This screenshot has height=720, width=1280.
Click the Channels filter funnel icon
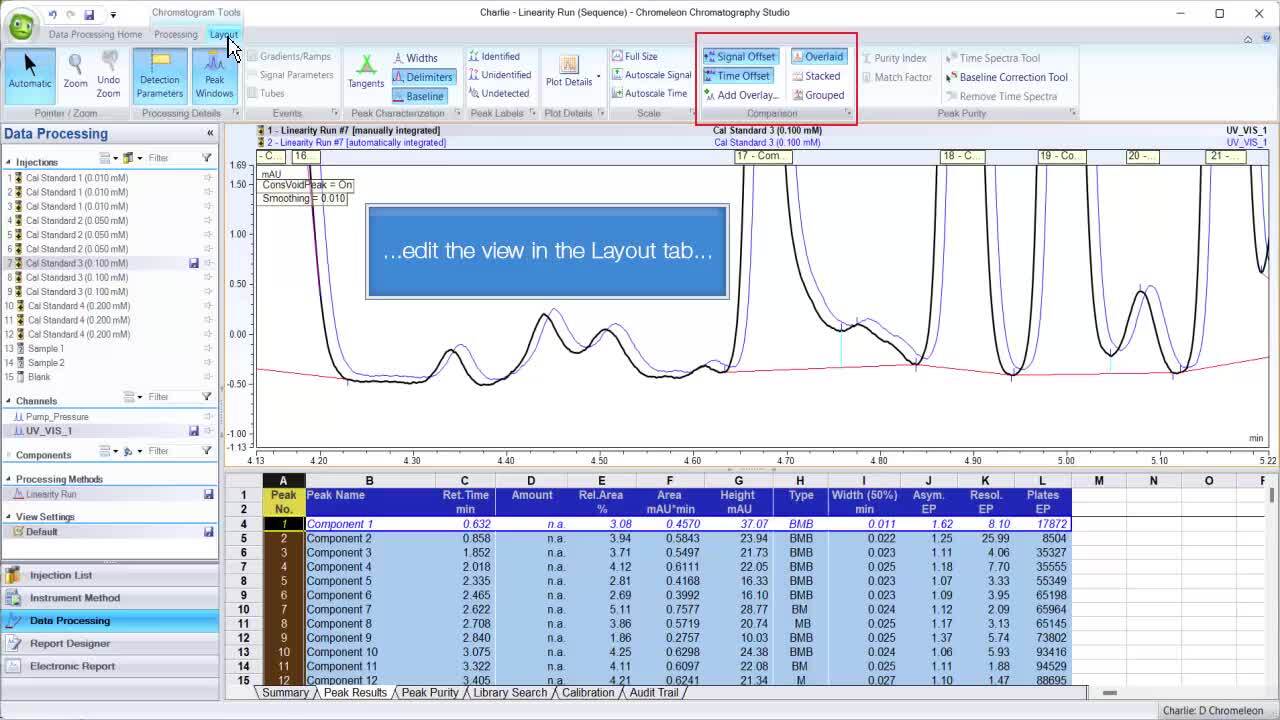[x=207, y=397]
